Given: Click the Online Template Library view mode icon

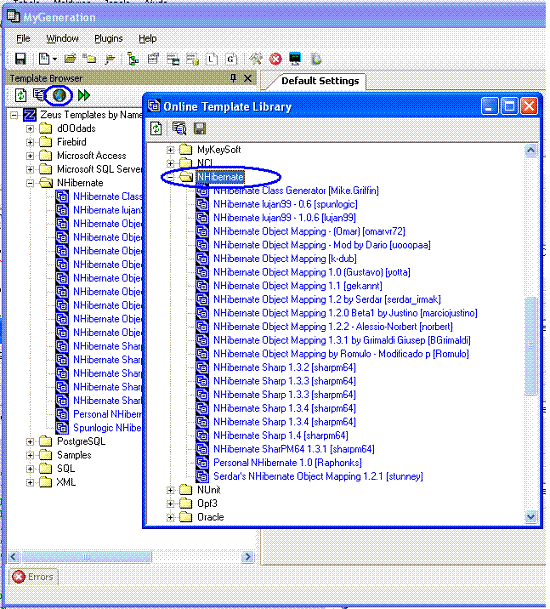Looking at the screenshot, I should tap(179, 129).
